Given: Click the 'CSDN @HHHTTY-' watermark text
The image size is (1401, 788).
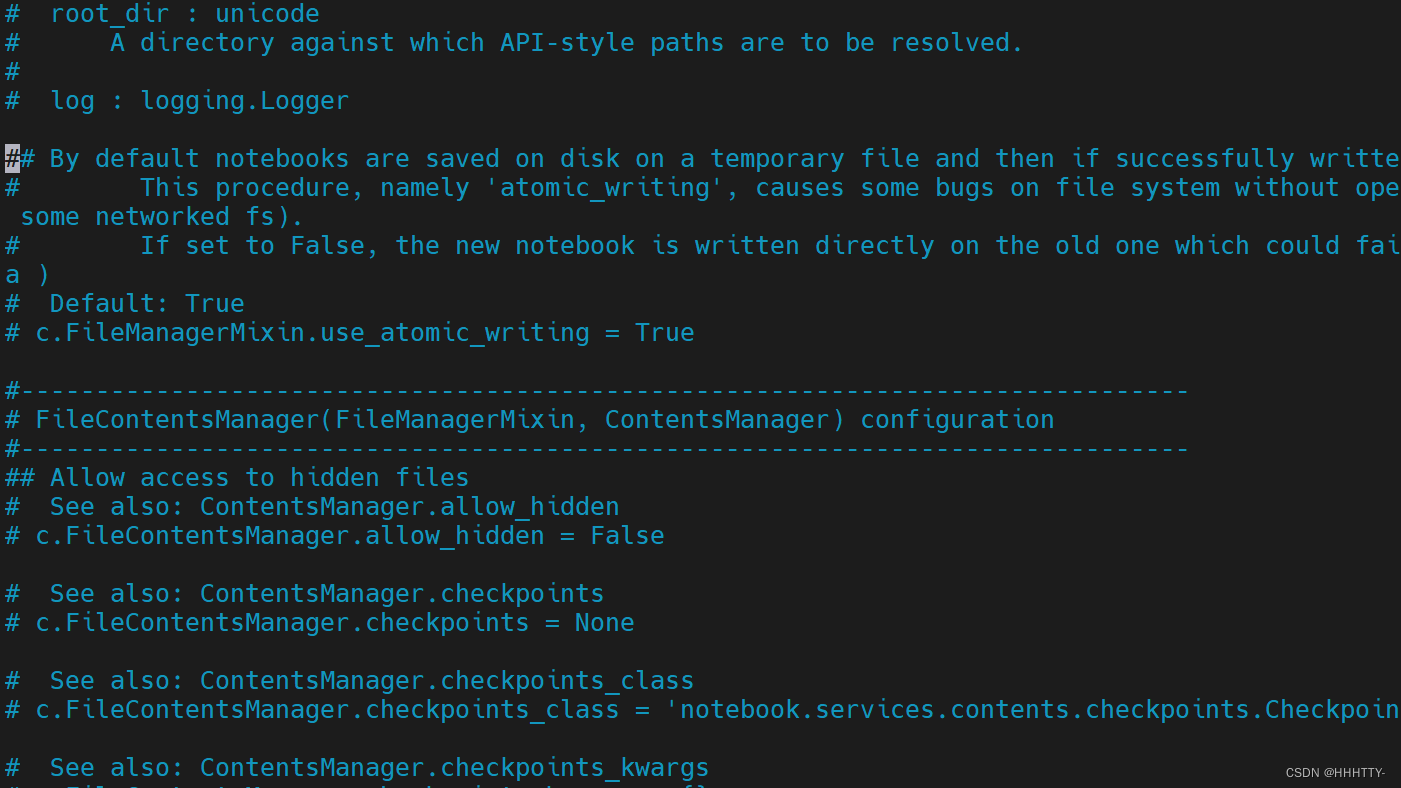Looking at the screenshot, I should pos(1335,773).
